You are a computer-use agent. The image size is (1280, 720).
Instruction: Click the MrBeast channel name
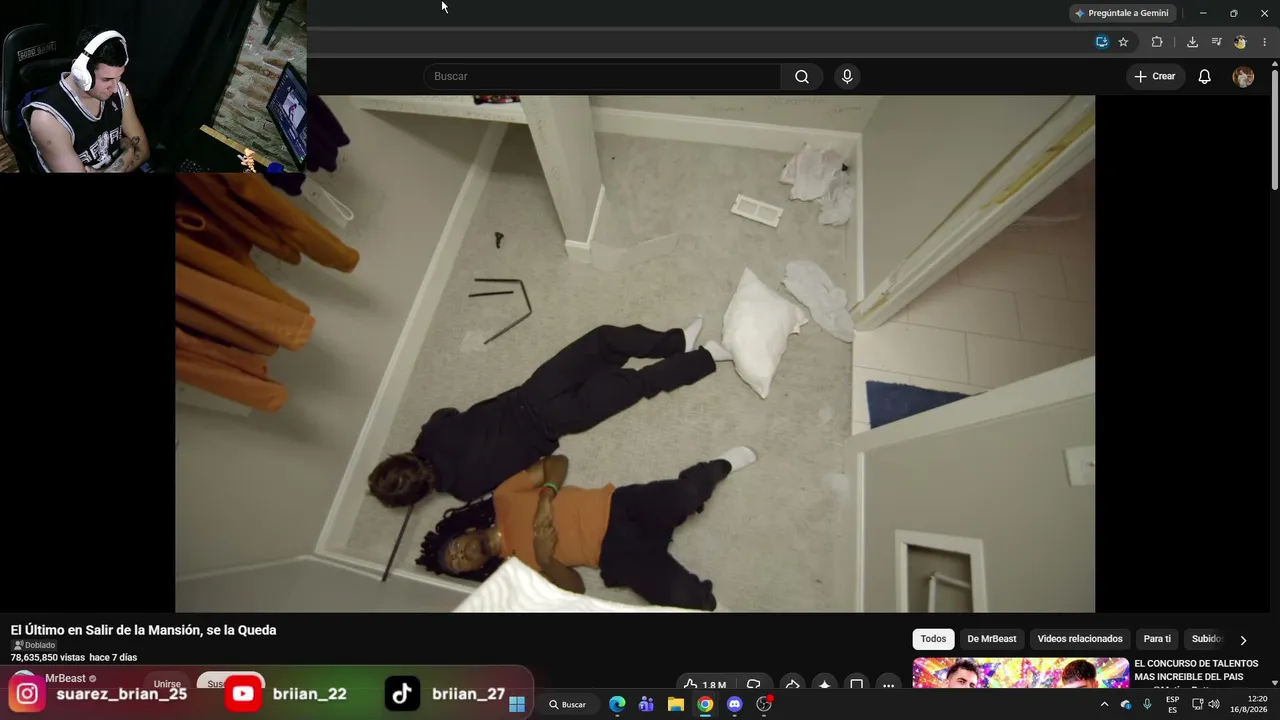point(65,678)
